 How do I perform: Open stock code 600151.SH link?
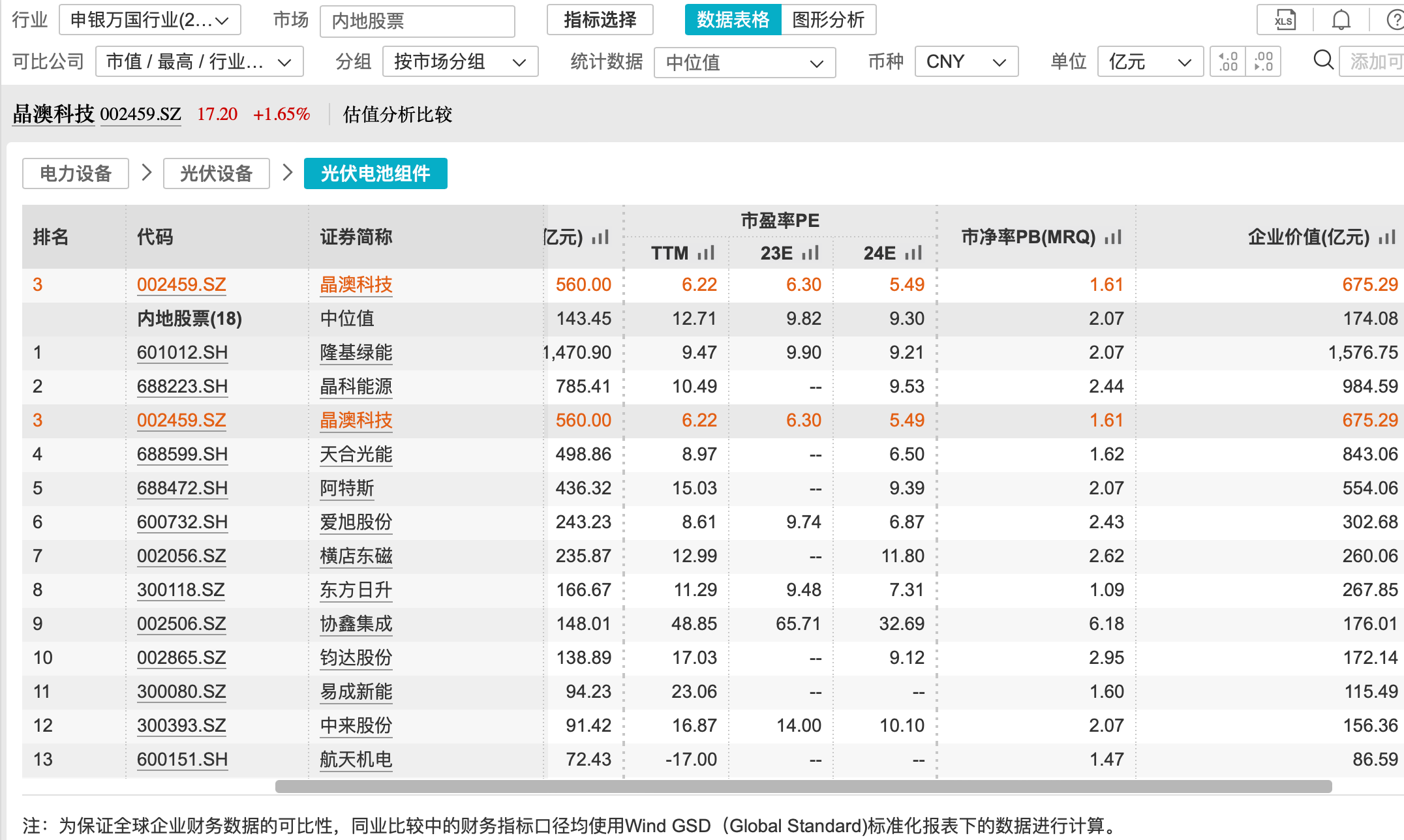point(182,760)
